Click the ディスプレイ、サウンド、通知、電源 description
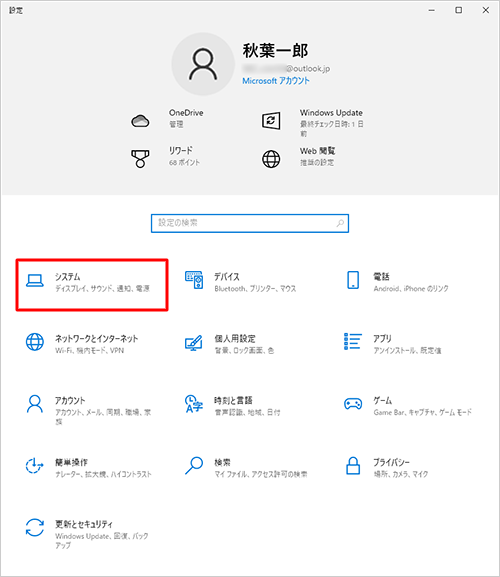 (x=102, y=288)
